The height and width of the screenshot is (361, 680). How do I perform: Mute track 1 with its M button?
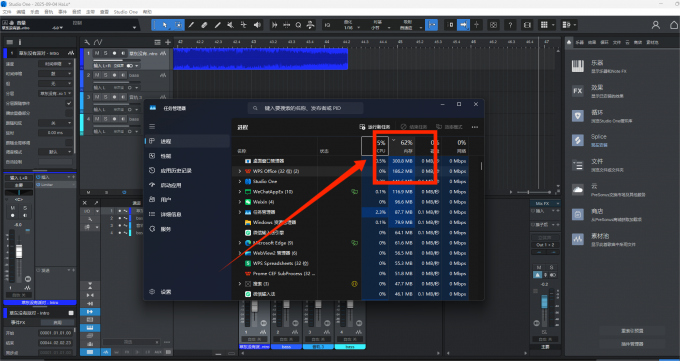[97, 53]
